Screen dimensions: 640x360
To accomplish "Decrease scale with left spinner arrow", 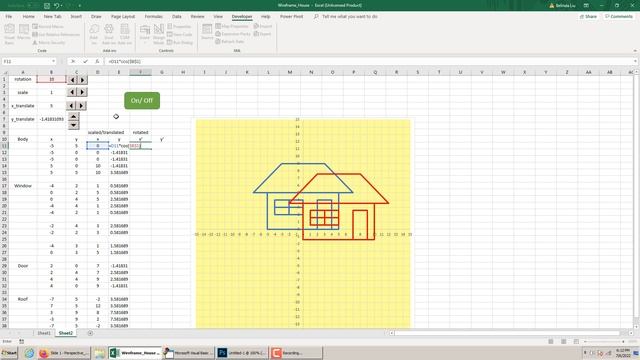I will [x=72, y=92].
